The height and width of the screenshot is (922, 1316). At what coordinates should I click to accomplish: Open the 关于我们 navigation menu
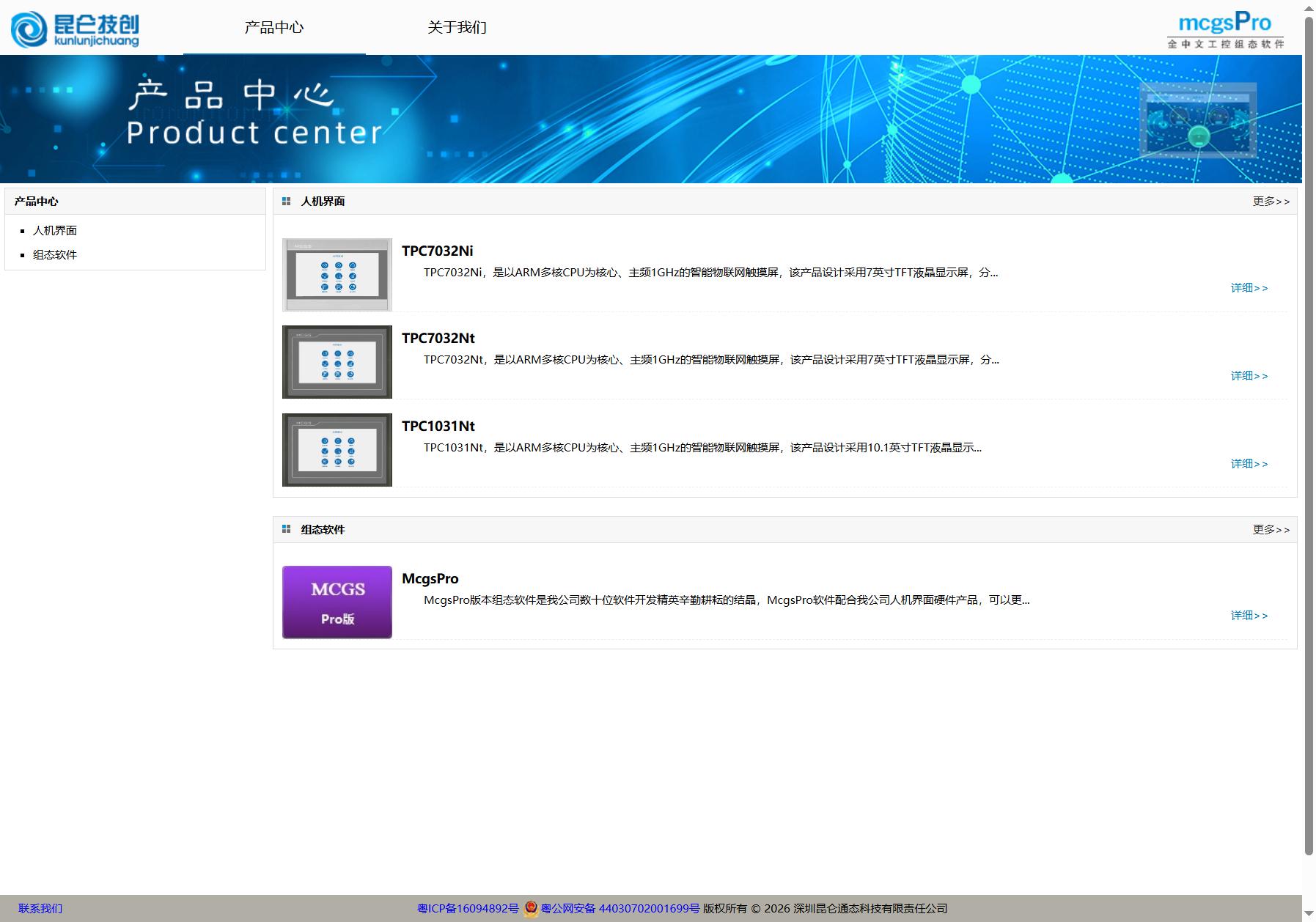pos(457,27)
